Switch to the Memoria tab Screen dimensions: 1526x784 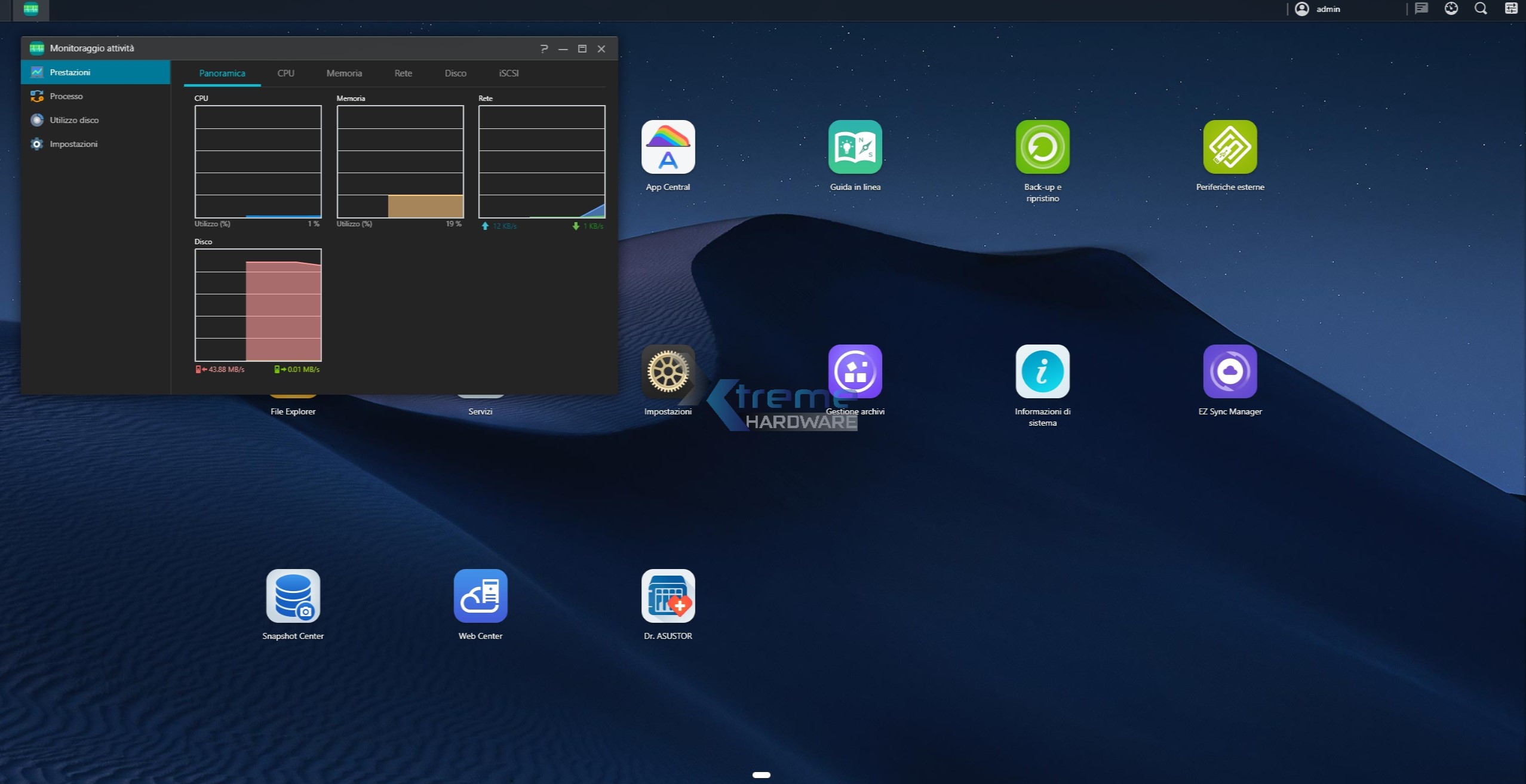pos(344,73)
